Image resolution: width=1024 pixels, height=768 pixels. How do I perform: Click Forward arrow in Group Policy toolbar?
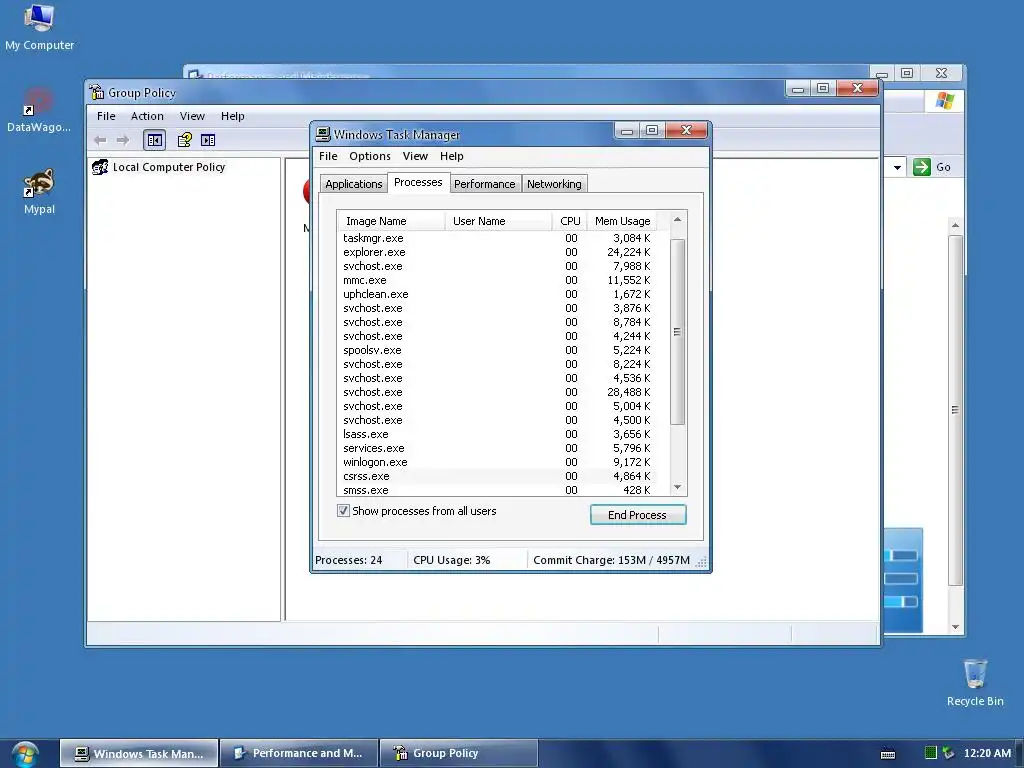(123, 140)
